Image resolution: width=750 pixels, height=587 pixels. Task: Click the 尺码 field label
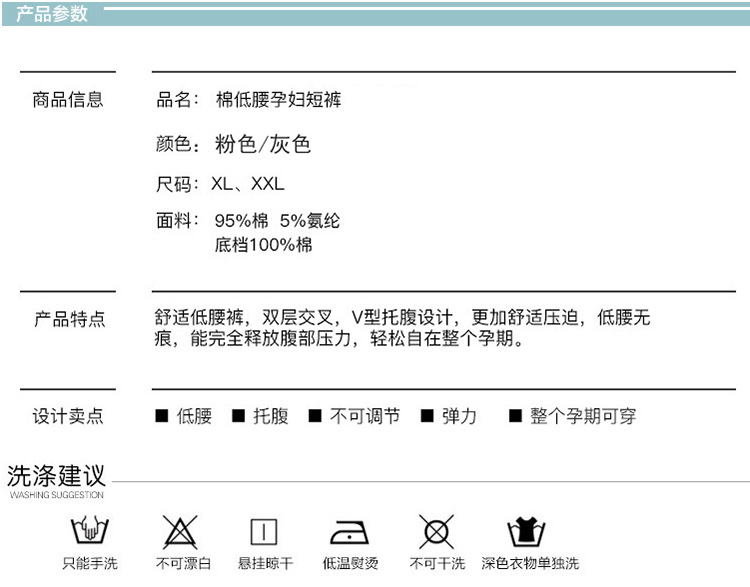coord(177,184)
